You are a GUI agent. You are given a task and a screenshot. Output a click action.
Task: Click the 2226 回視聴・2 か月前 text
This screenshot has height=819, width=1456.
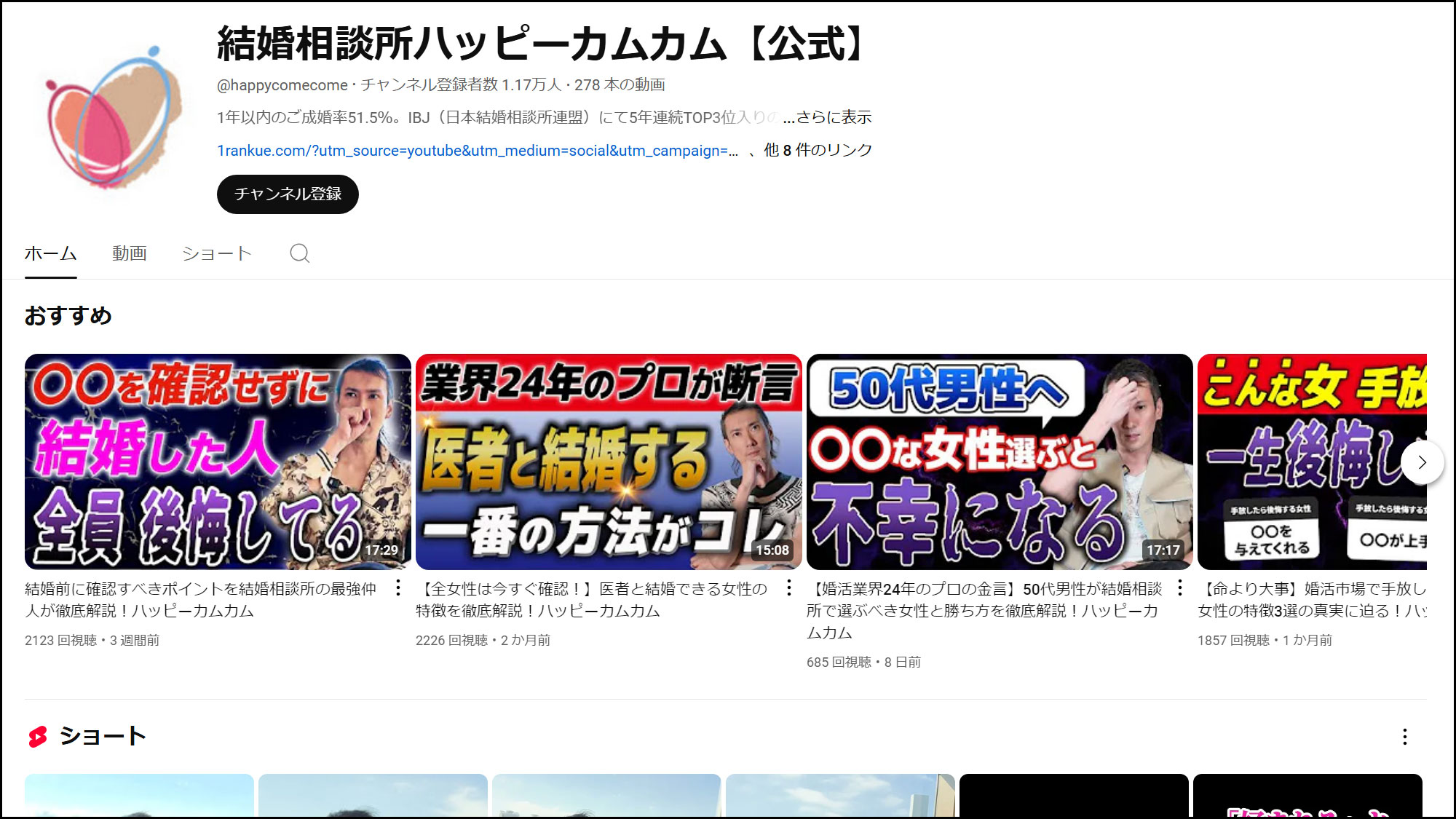(483, 641)
